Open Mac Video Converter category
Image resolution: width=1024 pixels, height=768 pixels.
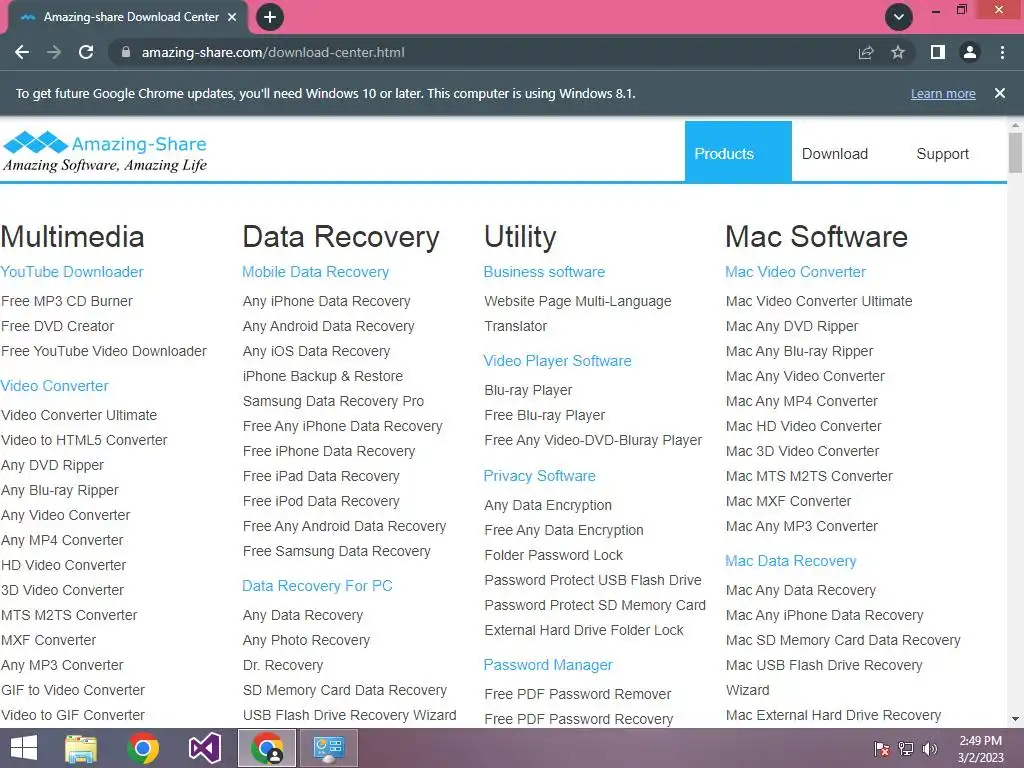pyautogui.click(x=795, y=272)
